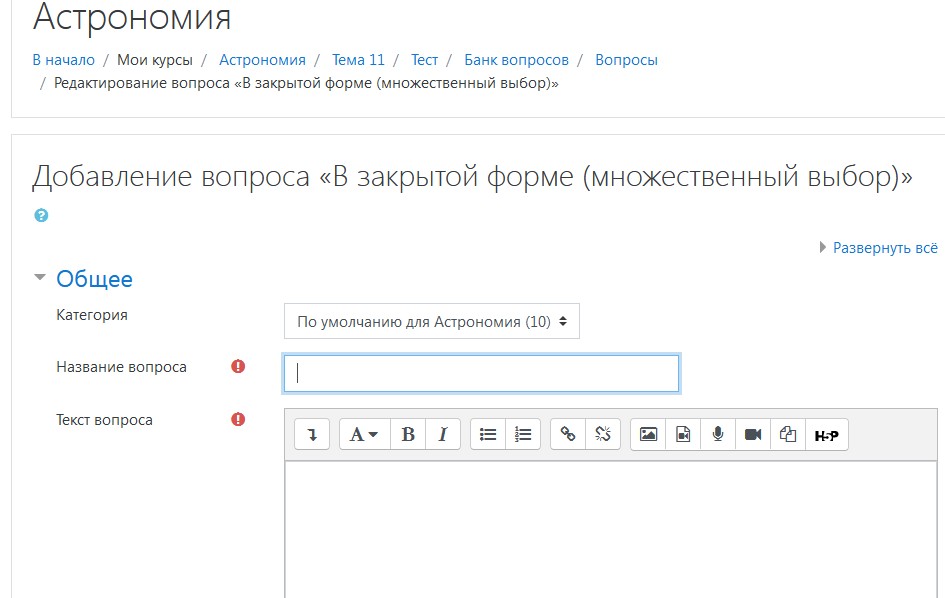This screenshot has height=598, width=945.
Task: Insert a hyperlink via the link icon
Action: coord(568,434)
